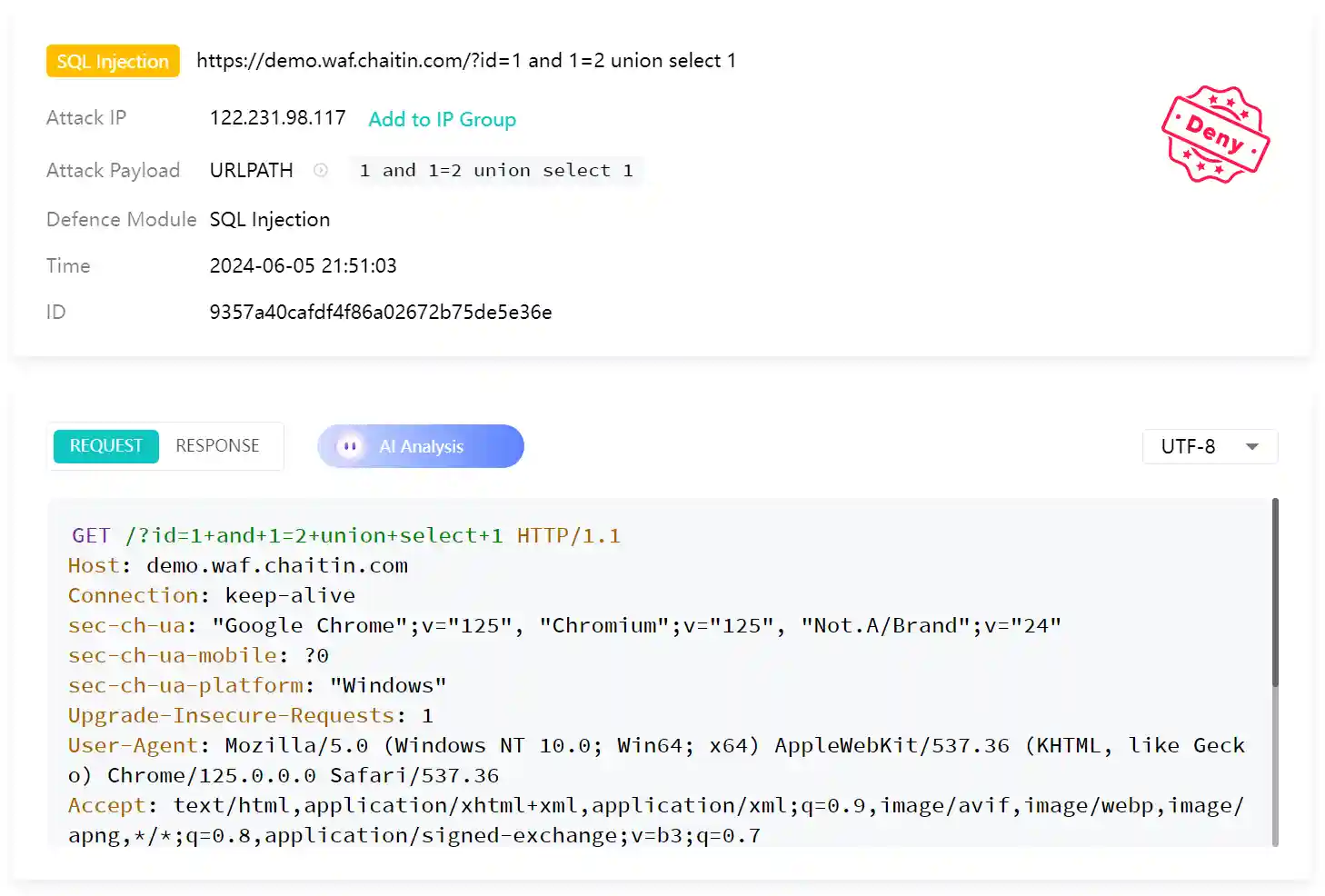Click the GET request line in code
The height and width of the screenshot is (896, 1325).
pos(345,535)
